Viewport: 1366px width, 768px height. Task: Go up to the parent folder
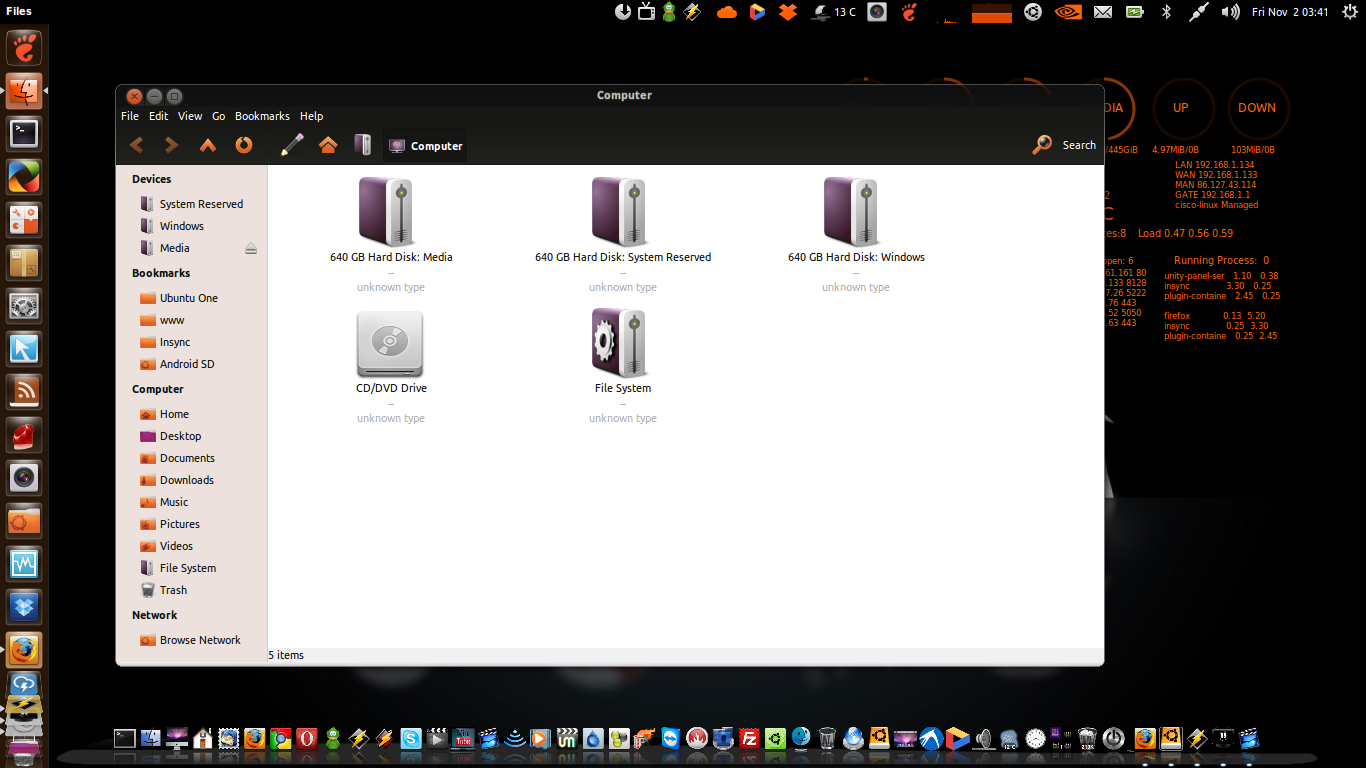(208, 145)
